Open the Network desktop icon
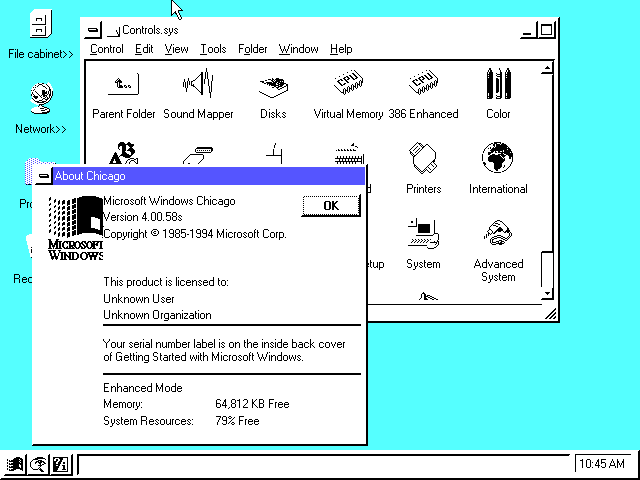This screenshot has width=640, height=480. 41,98
